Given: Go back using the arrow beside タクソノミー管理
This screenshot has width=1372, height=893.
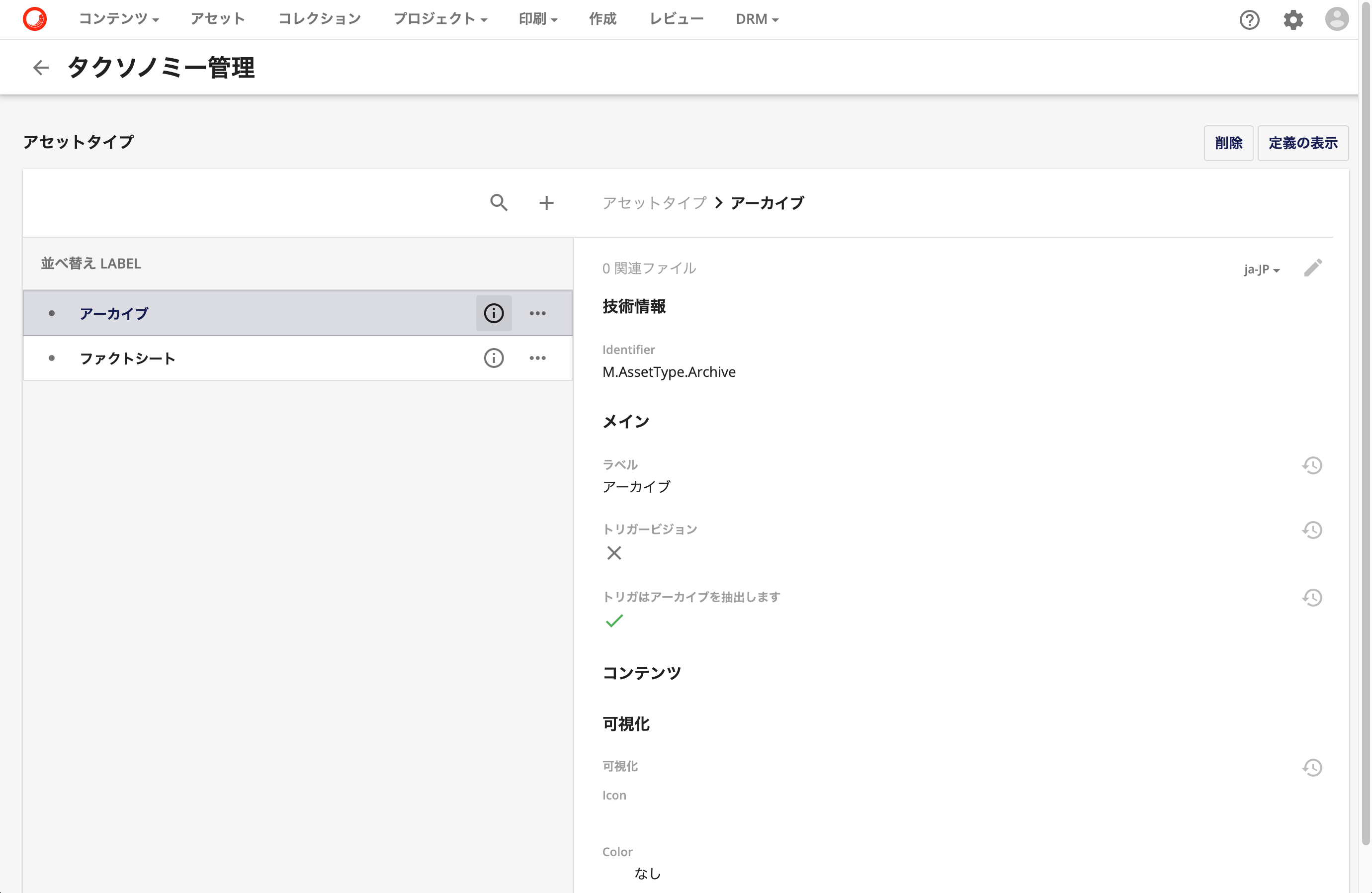Looking at the screenshot, I should [x=40, y=68].
